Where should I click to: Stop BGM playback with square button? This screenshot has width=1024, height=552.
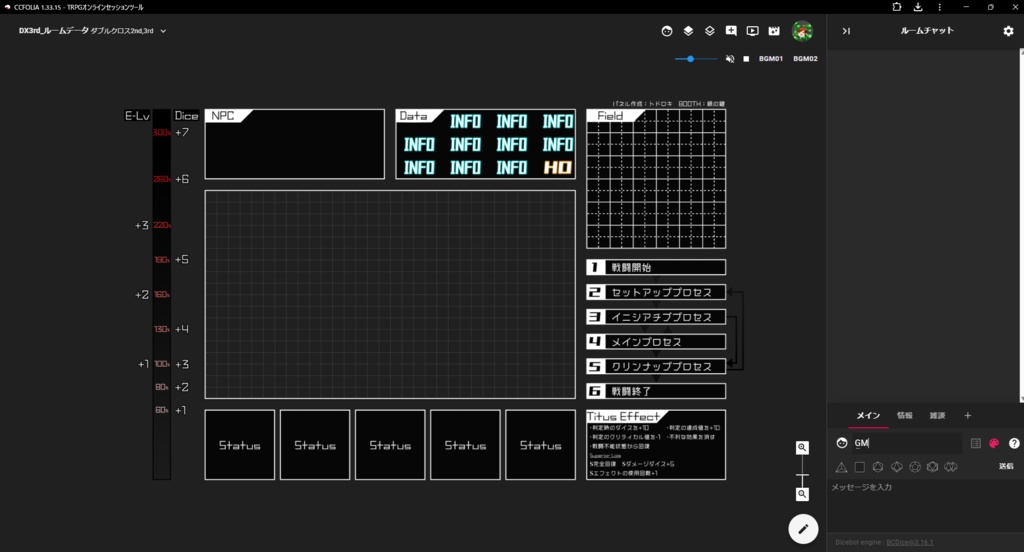pos(746,59)
